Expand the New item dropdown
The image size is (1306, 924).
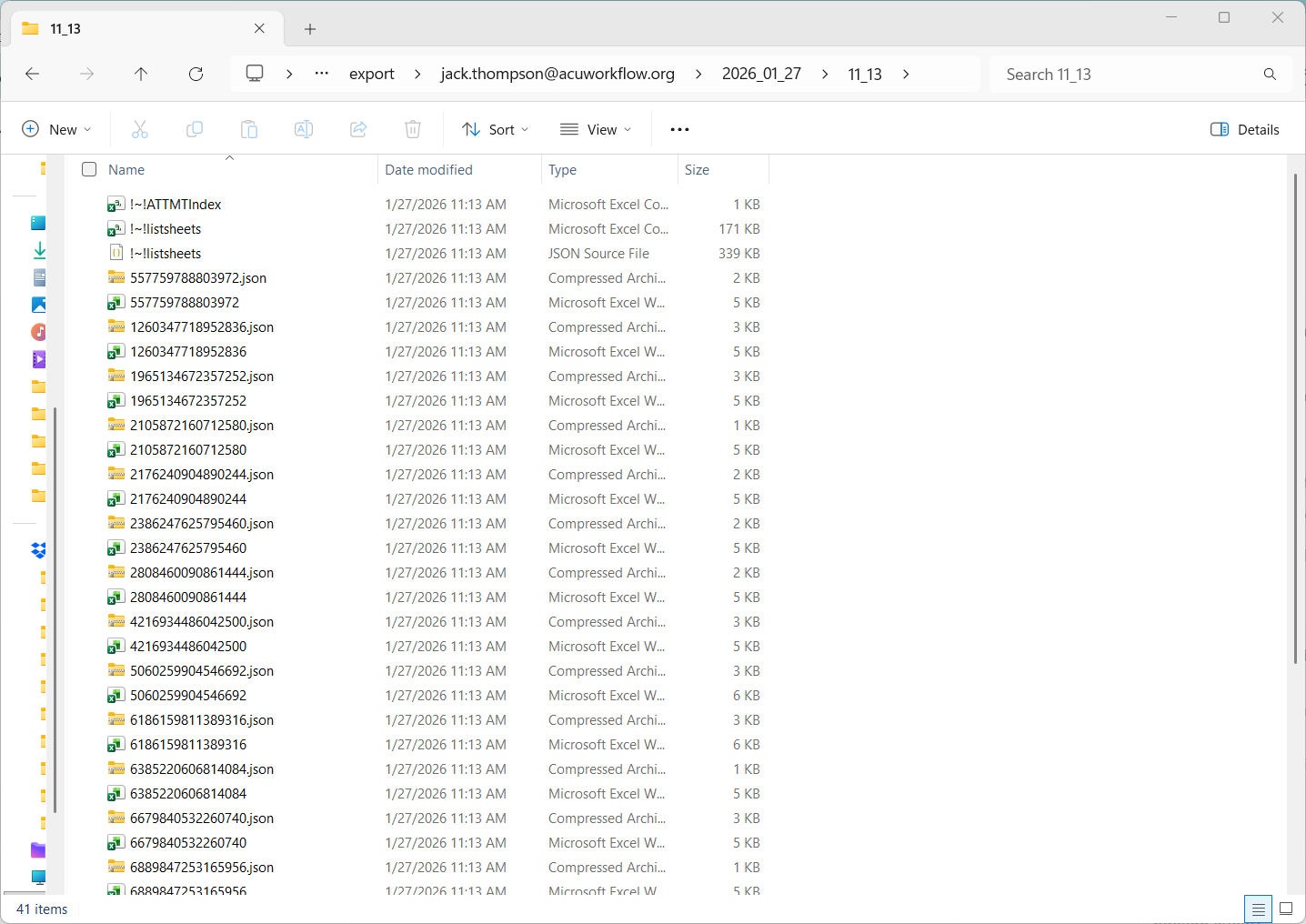56,129
